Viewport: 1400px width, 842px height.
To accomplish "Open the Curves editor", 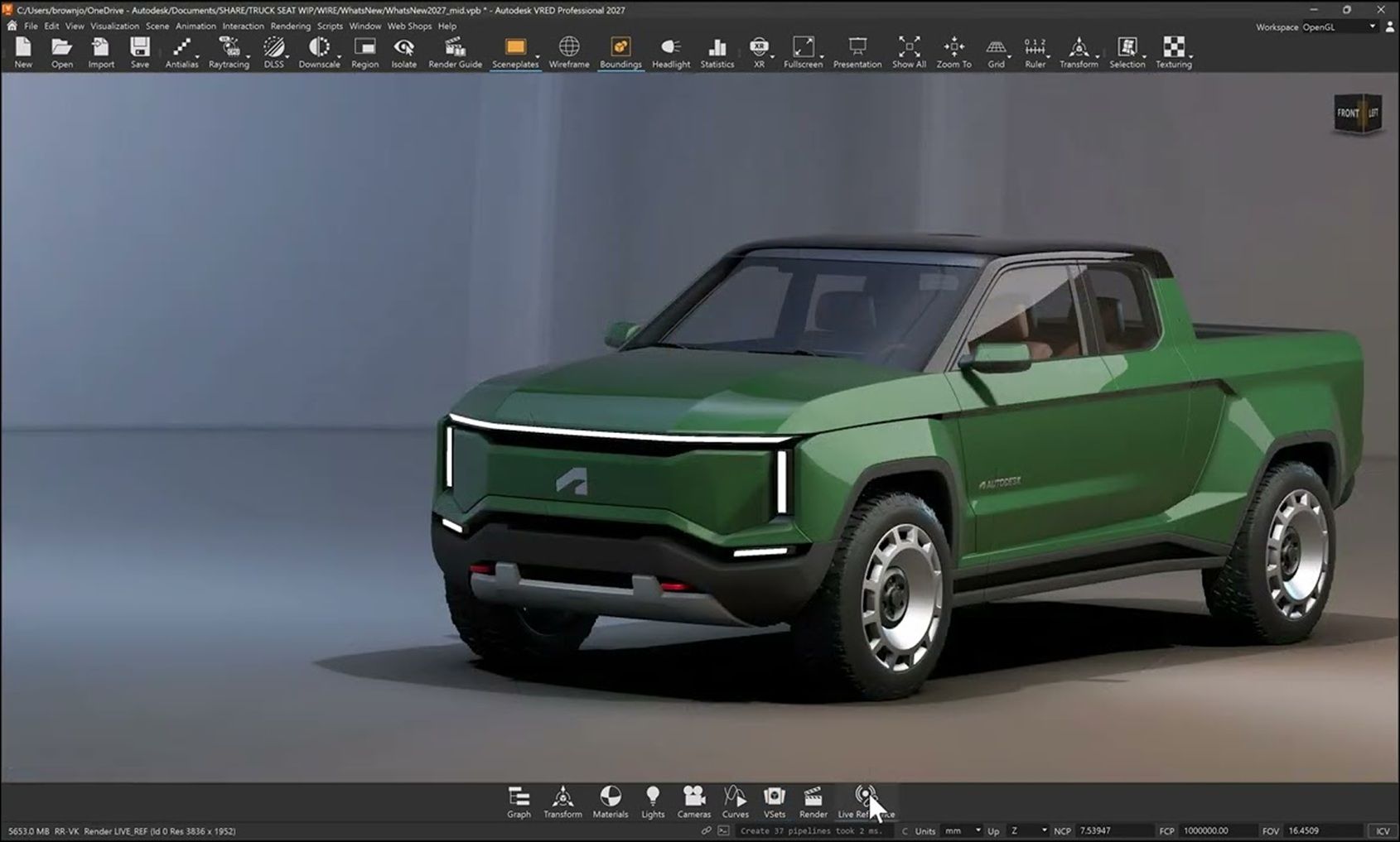I will click(736, 802).
